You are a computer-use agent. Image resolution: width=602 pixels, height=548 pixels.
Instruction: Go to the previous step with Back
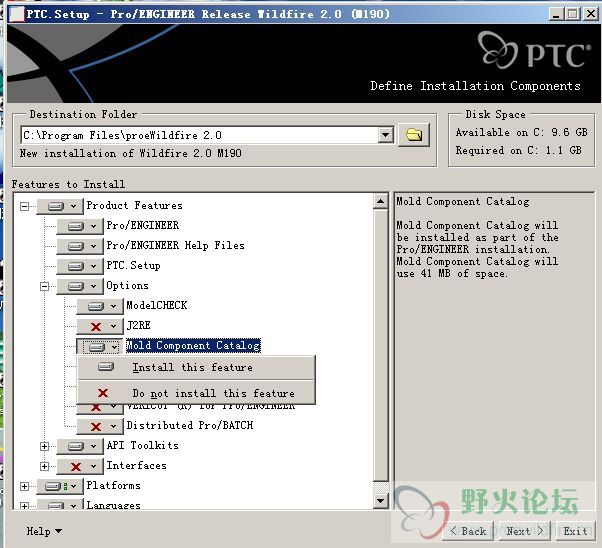(x=468, y=531)
